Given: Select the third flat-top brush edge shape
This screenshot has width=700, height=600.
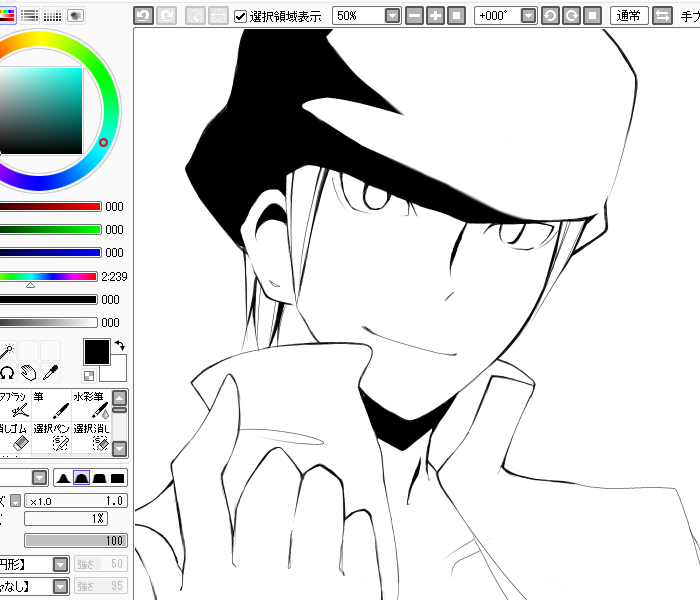Looking at the screenshot, I should (99, 478).
